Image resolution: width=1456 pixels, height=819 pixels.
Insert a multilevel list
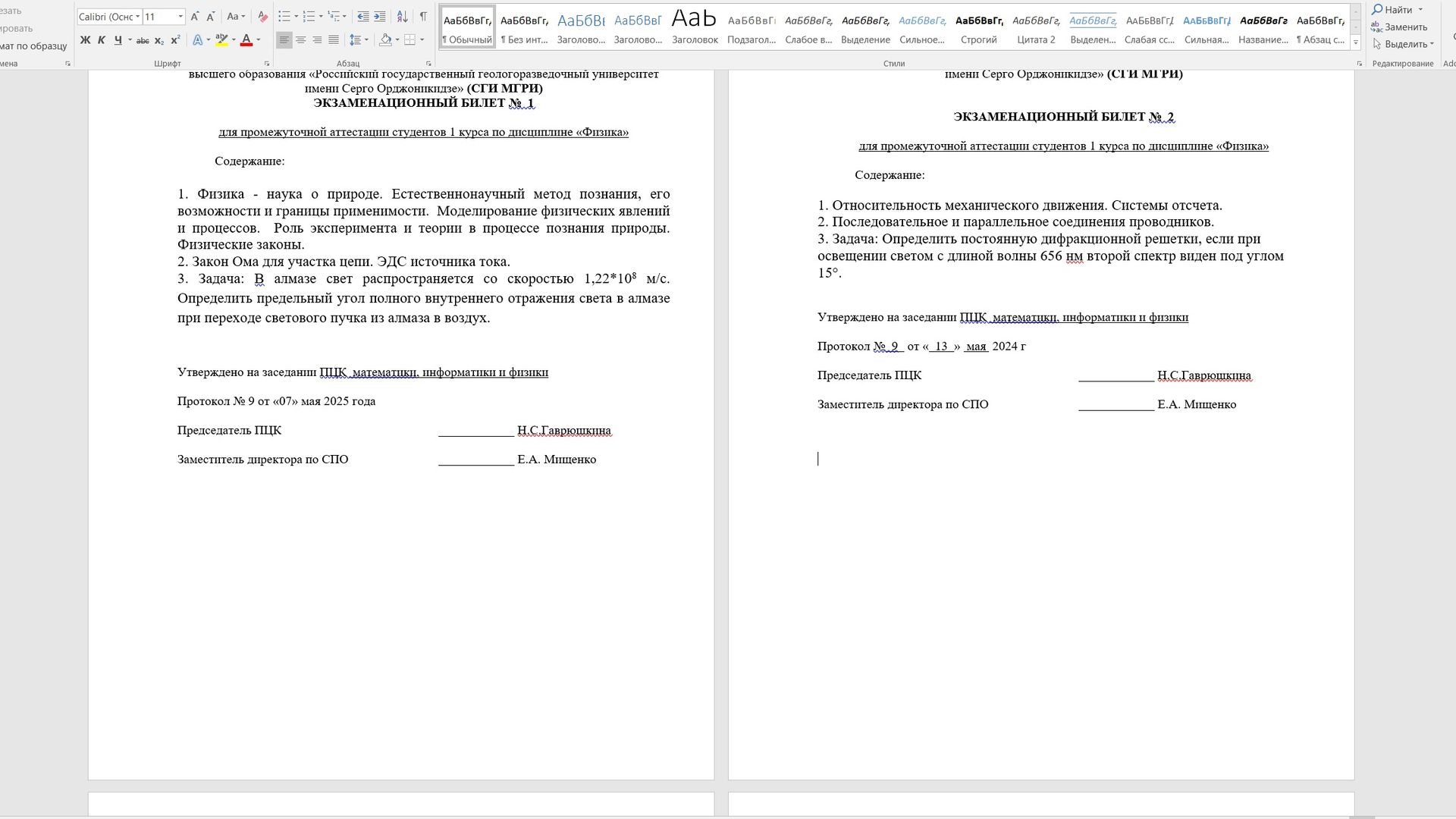[x=334, y=17]
